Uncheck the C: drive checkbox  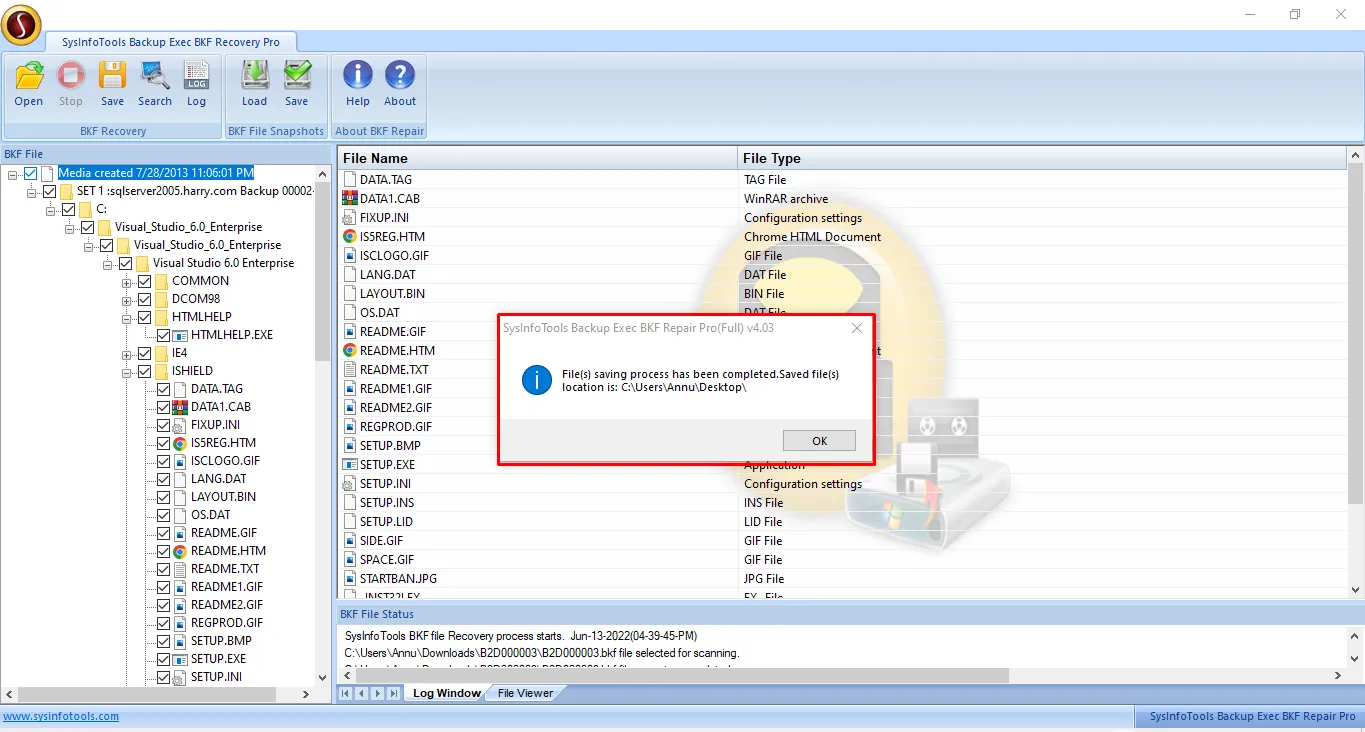tap(68, 209)
